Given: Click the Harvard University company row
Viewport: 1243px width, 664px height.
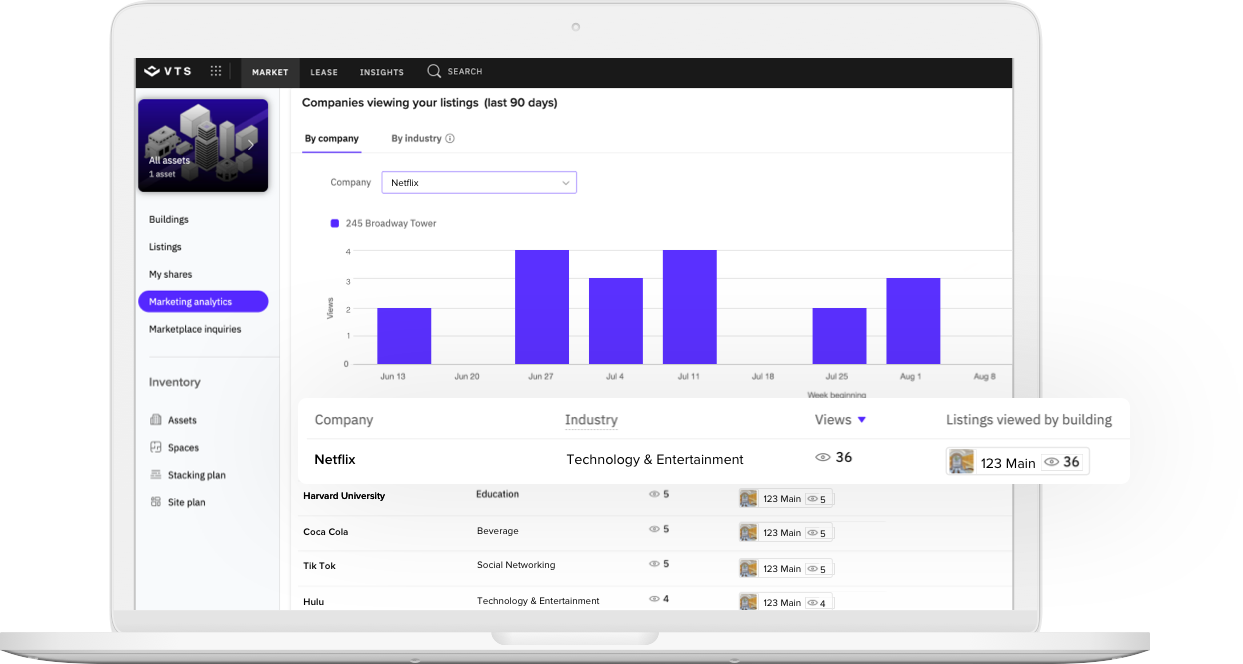Looking at the screenshot, I should point(344,496).
